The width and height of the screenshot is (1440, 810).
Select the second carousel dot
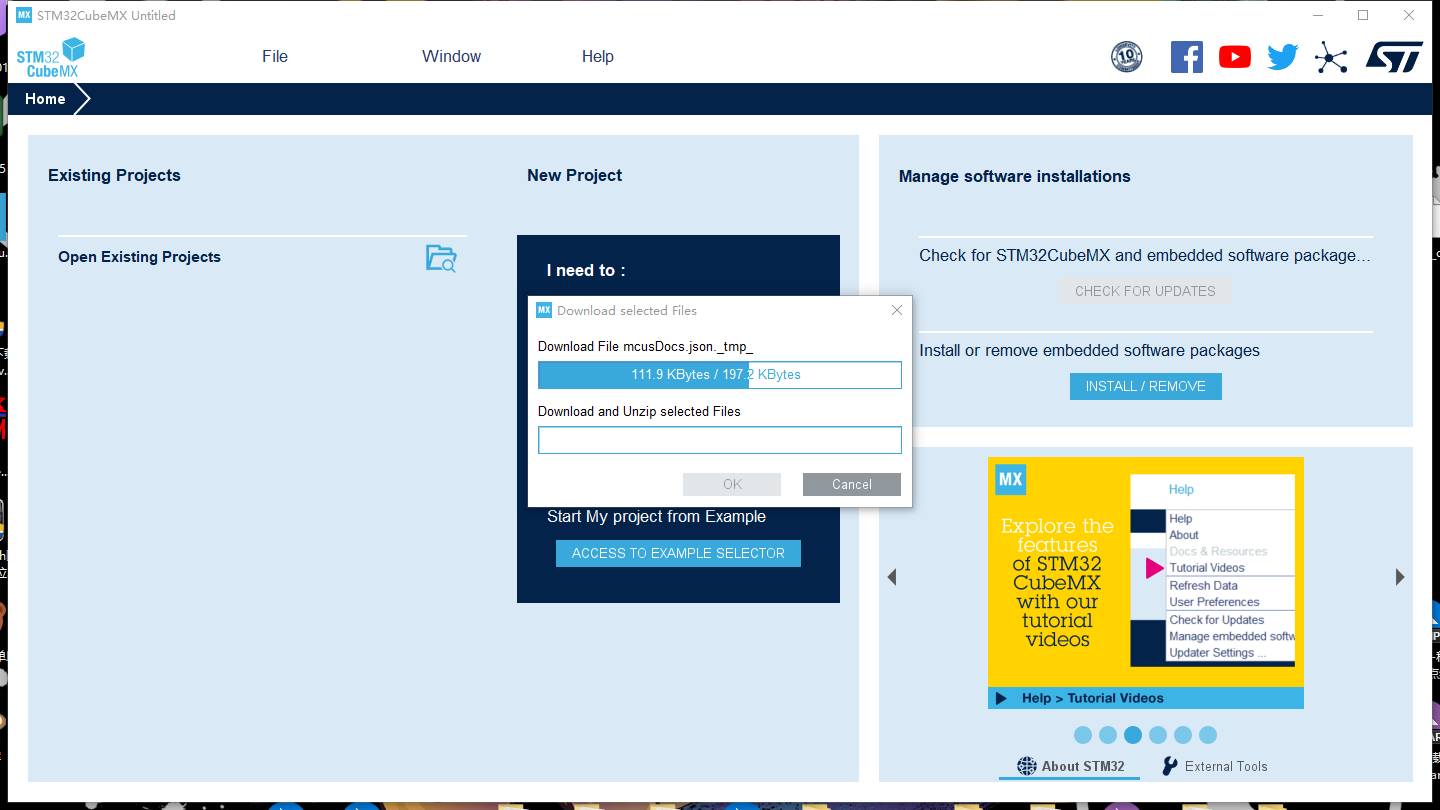click(1108, 735)
